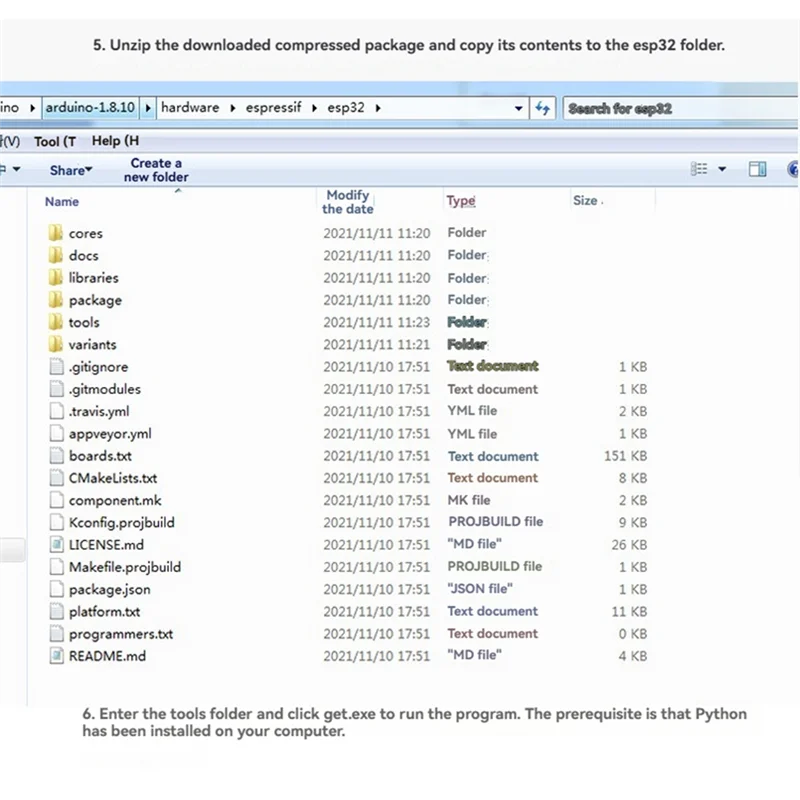Open the Help menu
Screen dimensions: 800x800
pyautogui.click(x=115, y=141)
